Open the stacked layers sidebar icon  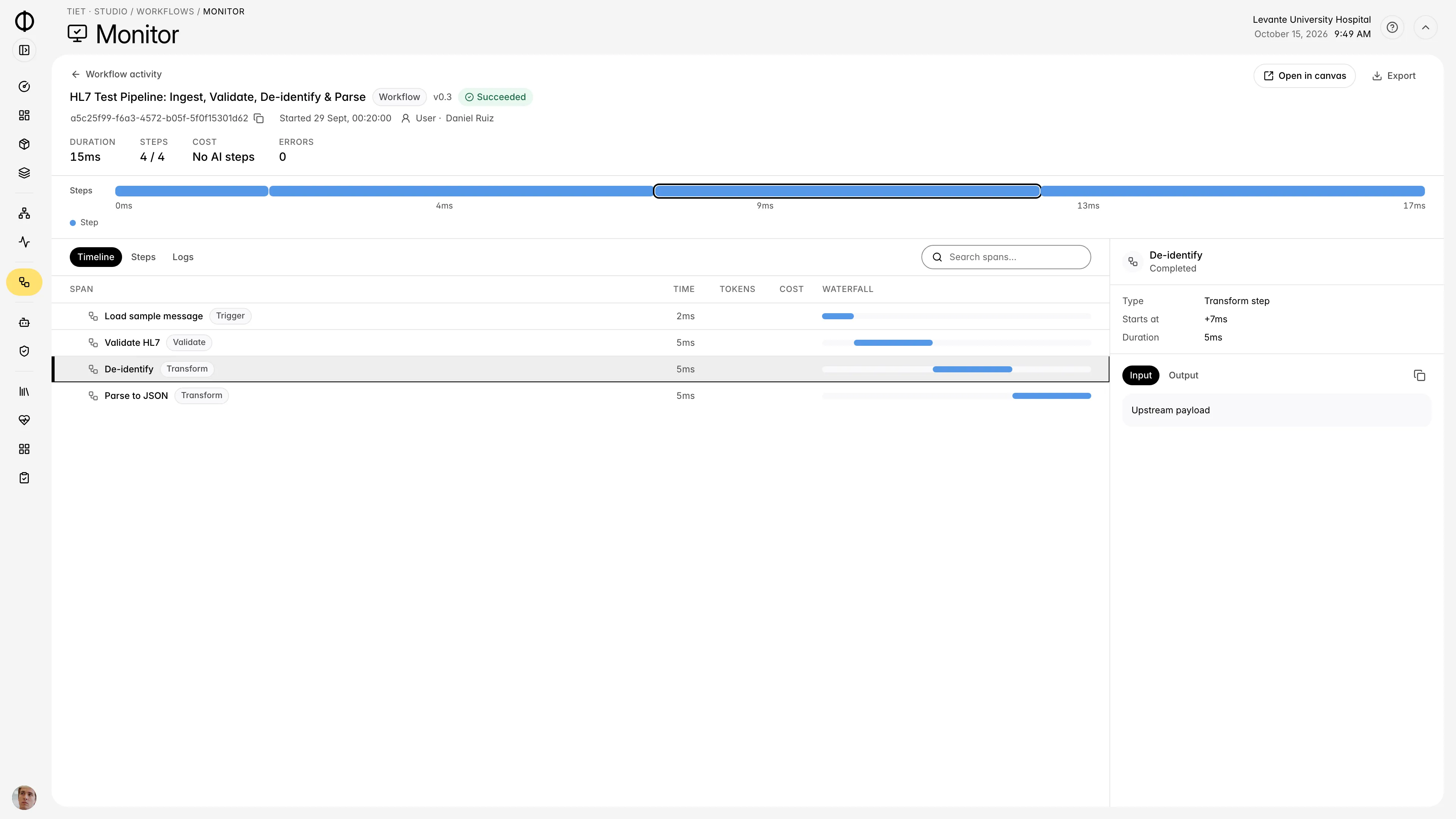point(24,173)
